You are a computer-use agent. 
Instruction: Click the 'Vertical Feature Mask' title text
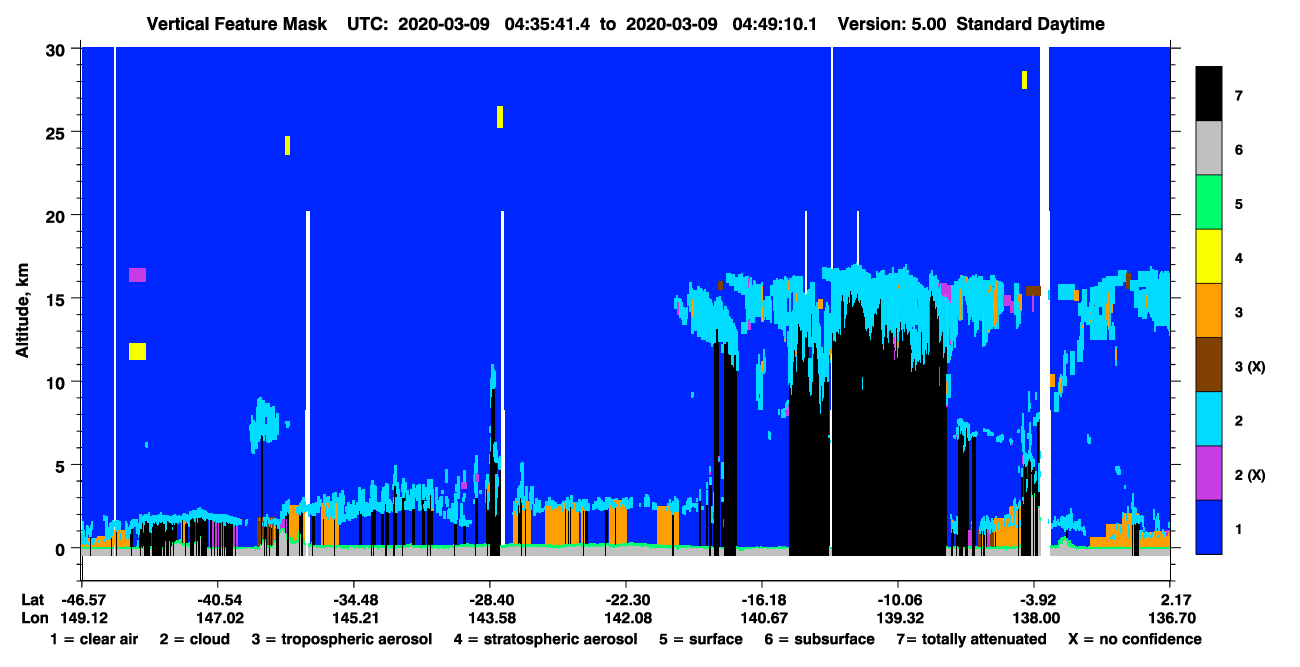[x=236, y=24]
